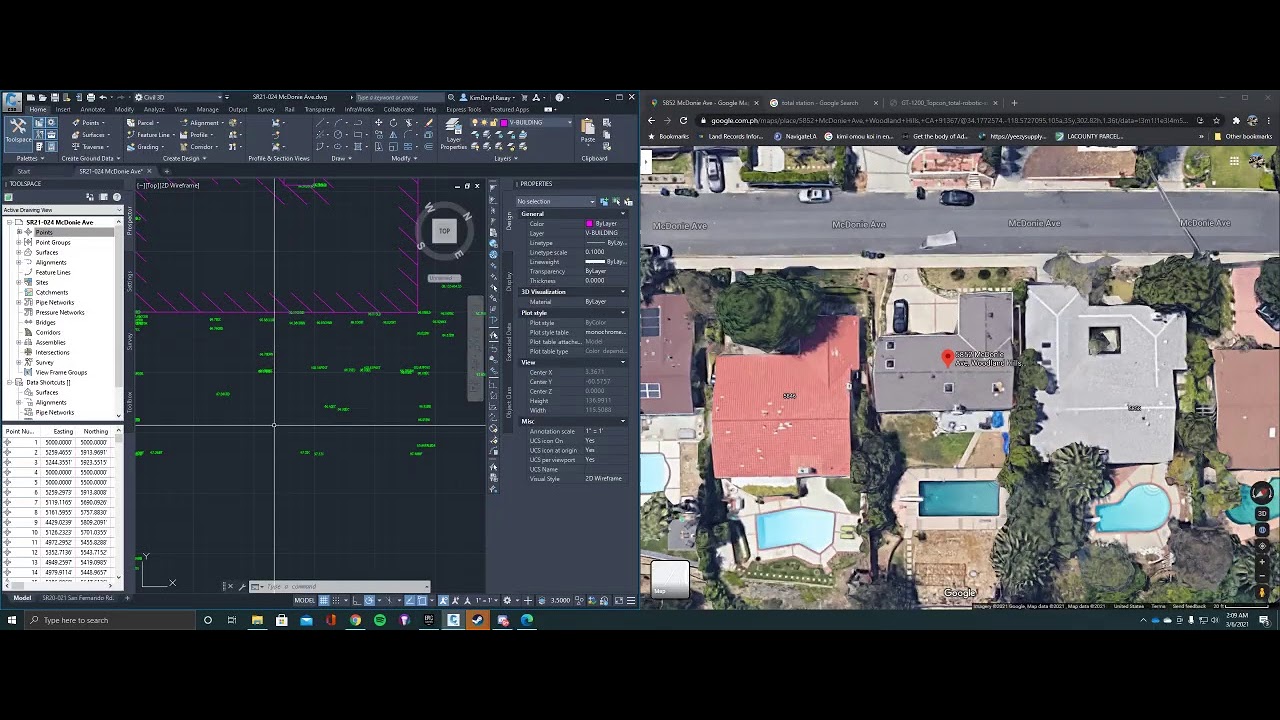Click the red location pin on the map

point(948,357)
